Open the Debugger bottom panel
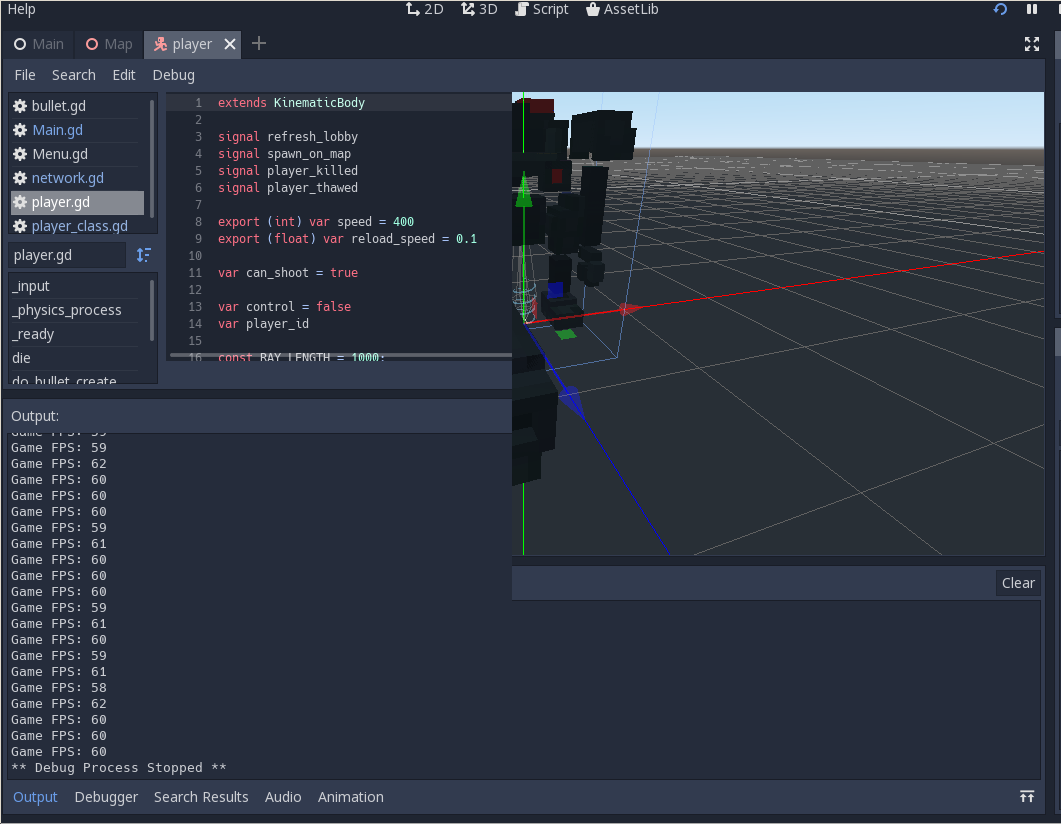This screenshot has width=1061, height=824. pos(106,797)
